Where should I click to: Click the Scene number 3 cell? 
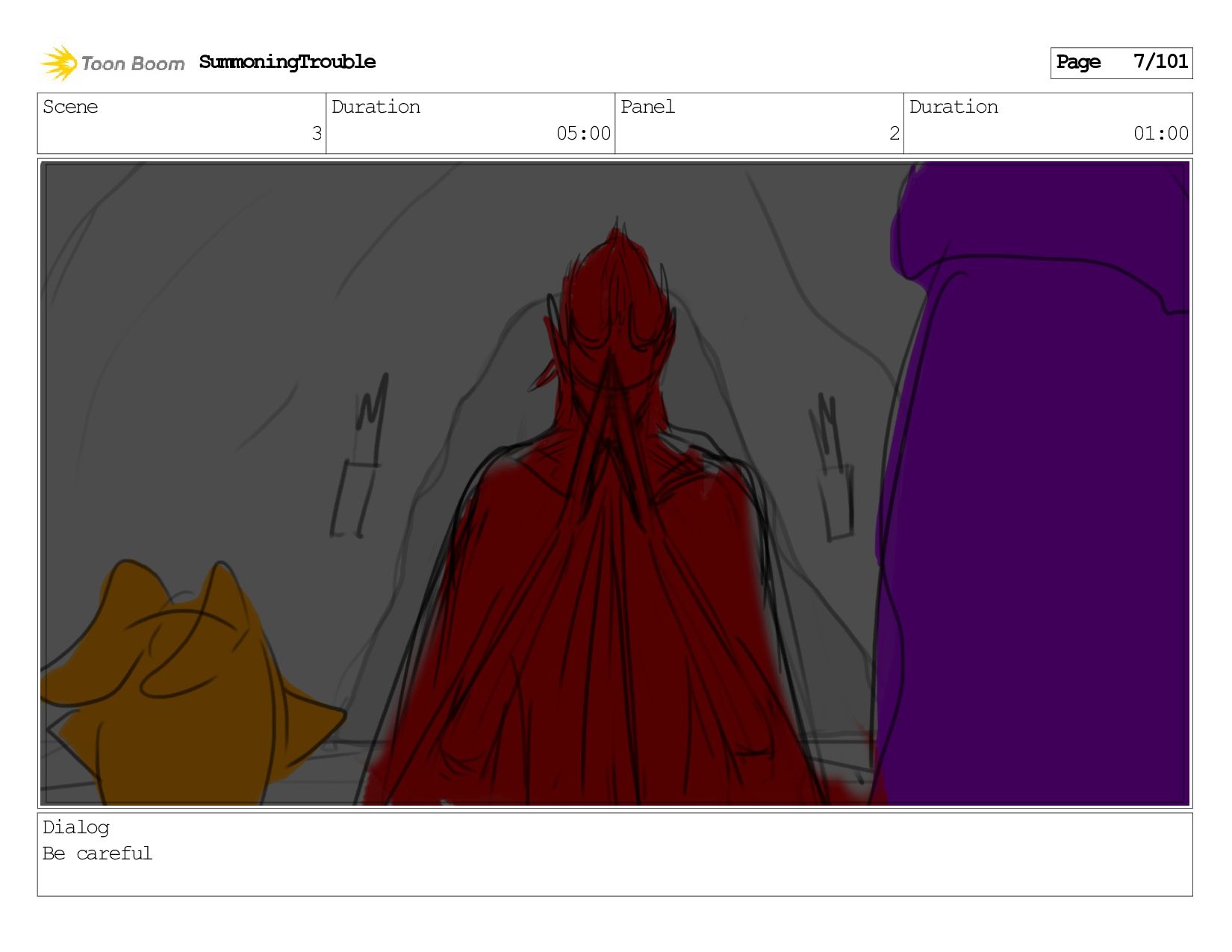pyautogui.click(x=181, y=123)
